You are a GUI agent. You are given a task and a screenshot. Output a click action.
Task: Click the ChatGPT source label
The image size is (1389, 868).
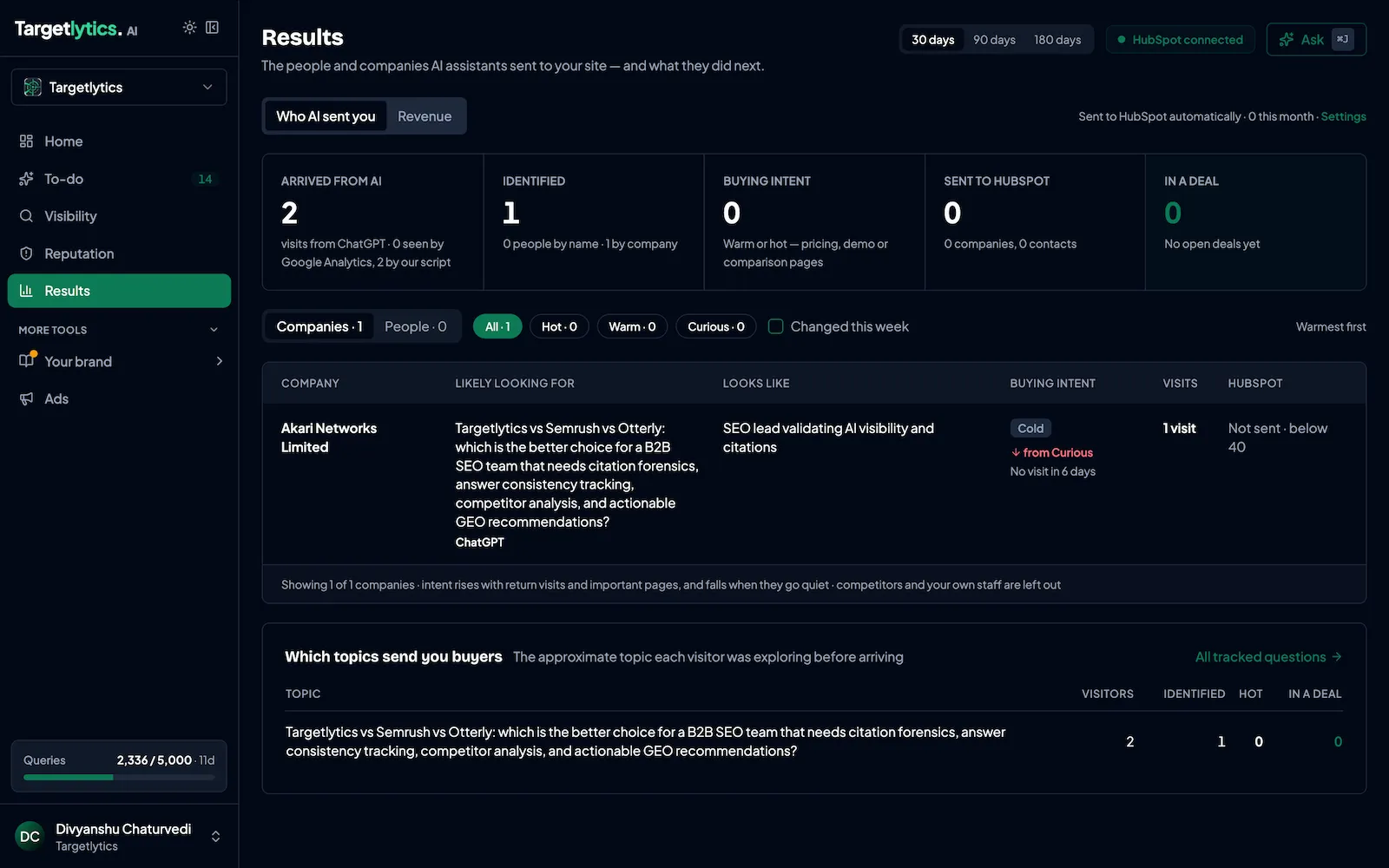click(479, 542)
